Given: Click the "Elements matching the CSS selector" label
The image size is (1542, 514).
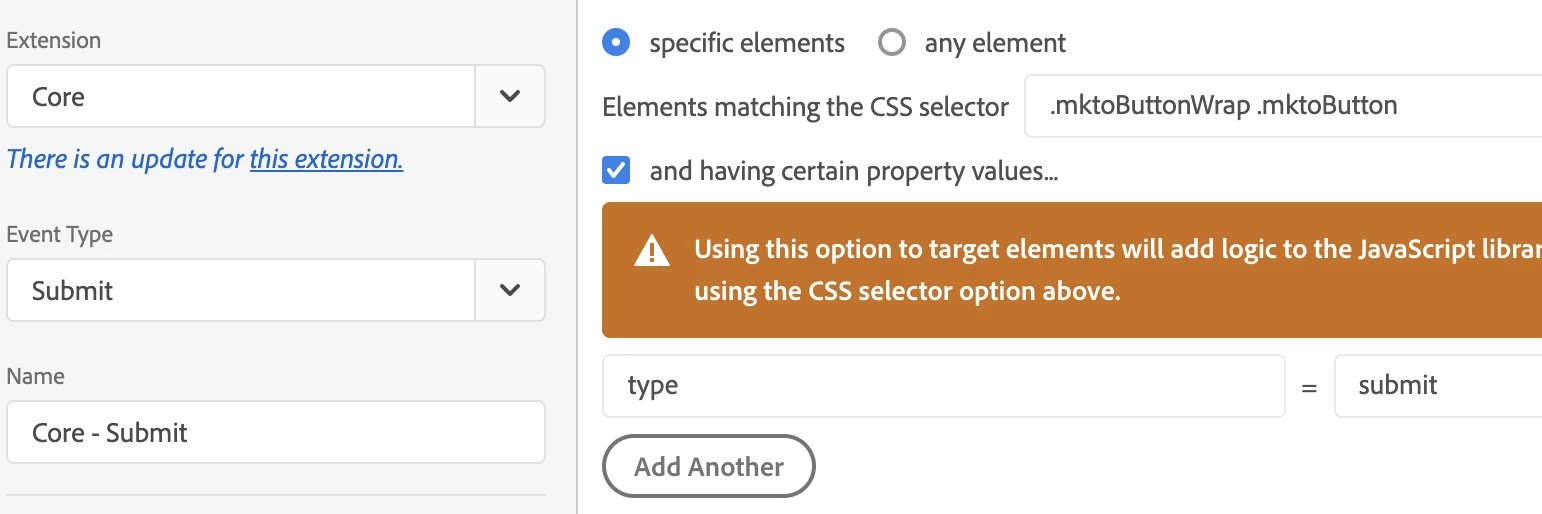Looking at the screenshot, I should 805,107.
